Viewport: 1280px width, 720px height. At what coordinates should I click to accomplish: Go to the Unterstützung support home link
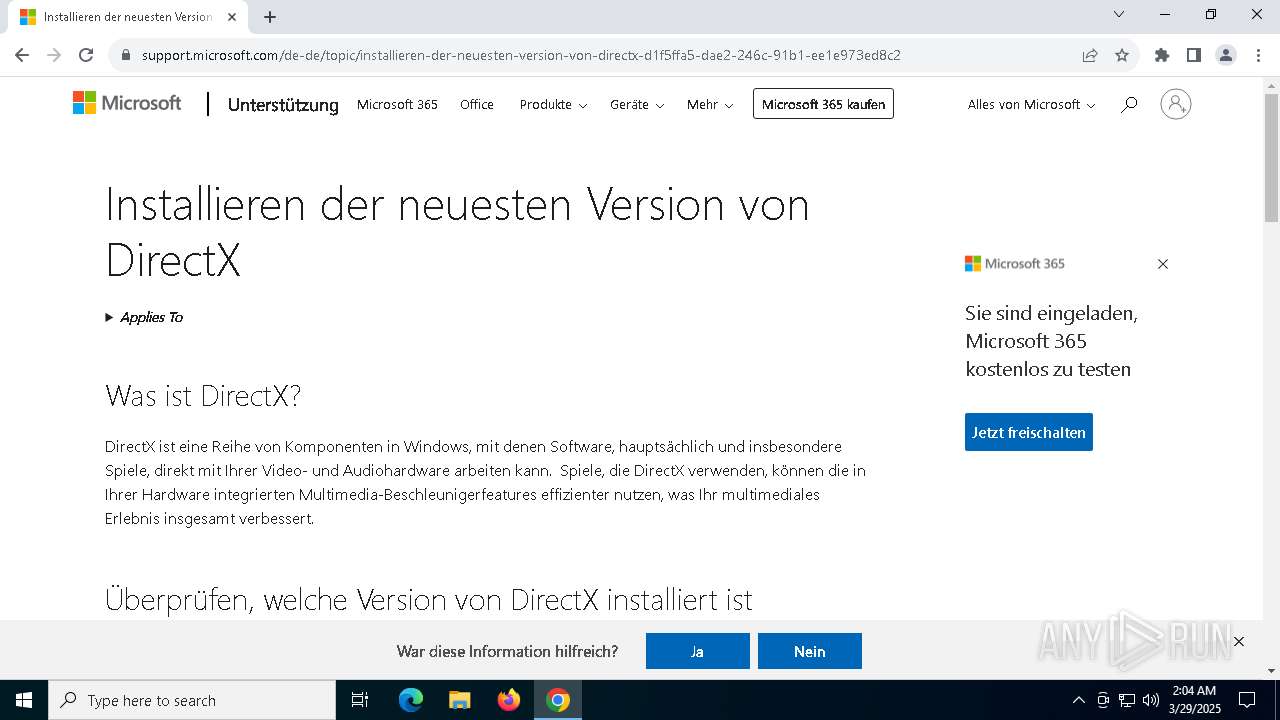(x=283, y=105)
